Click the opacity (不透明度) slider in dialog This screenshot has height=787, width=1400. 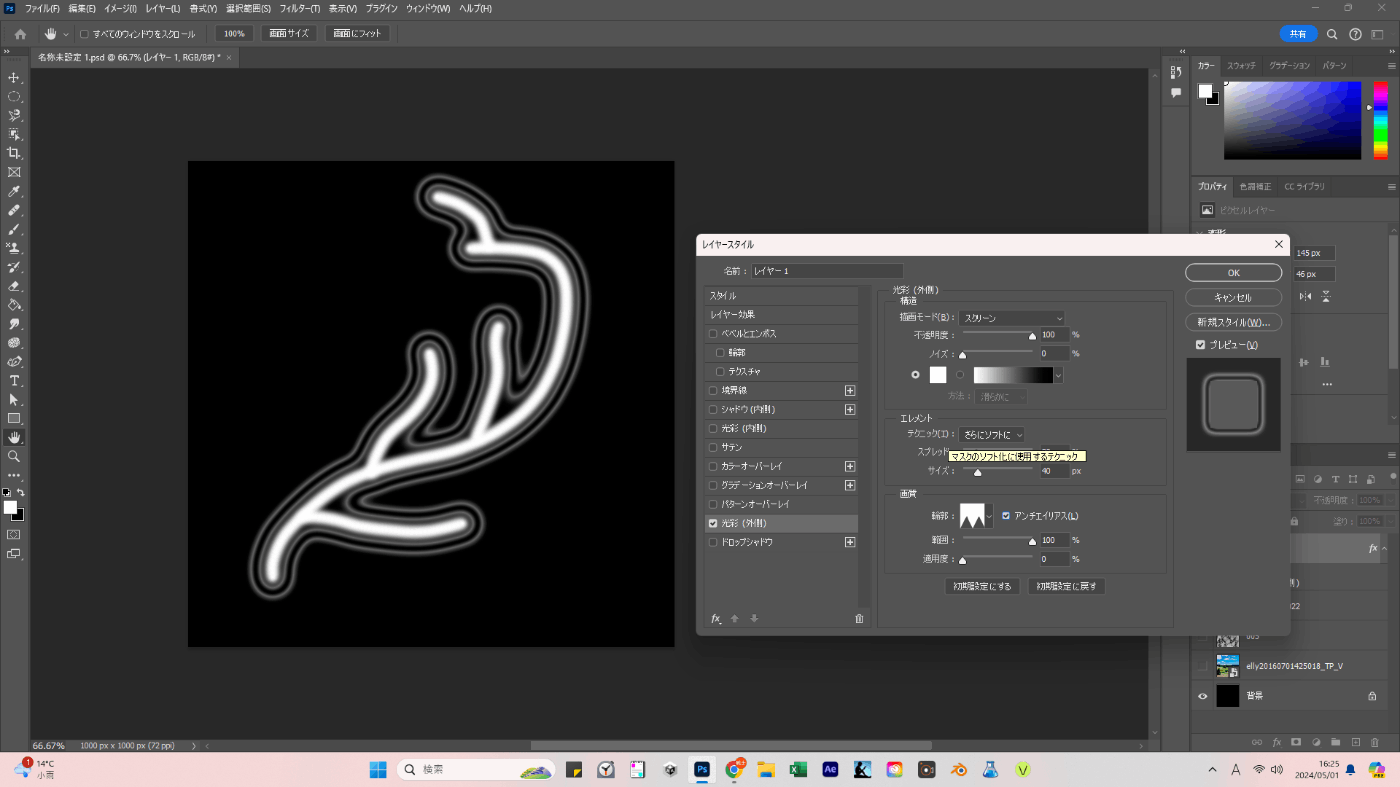click(998, 335)
